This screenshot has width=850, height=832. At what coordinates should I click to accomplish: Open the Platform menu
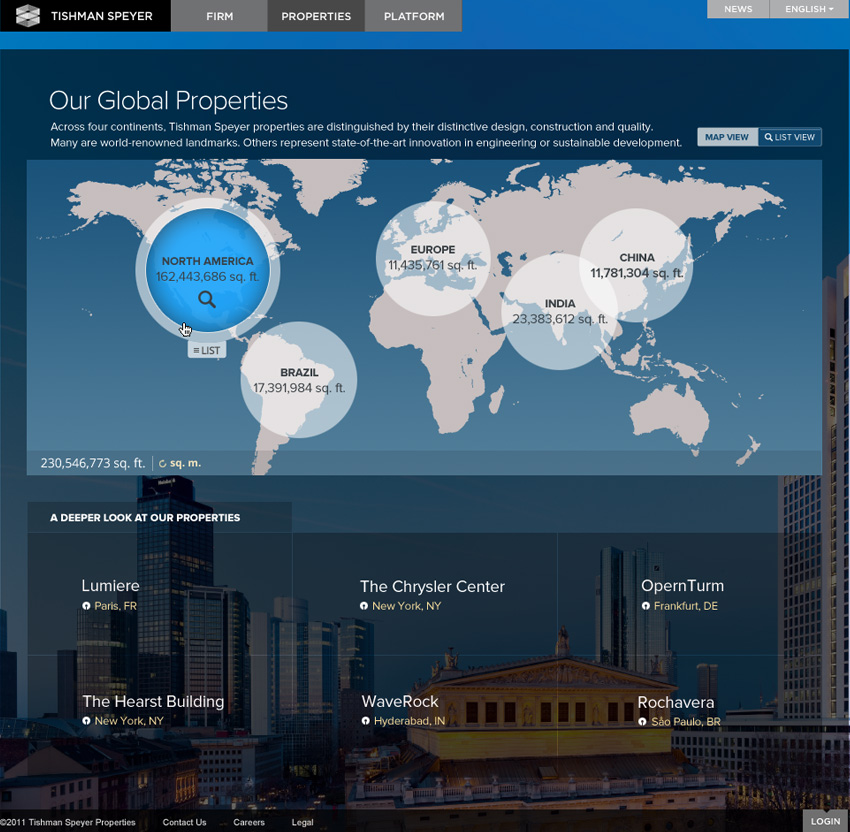pyautogui.click(x=414, y=16)
